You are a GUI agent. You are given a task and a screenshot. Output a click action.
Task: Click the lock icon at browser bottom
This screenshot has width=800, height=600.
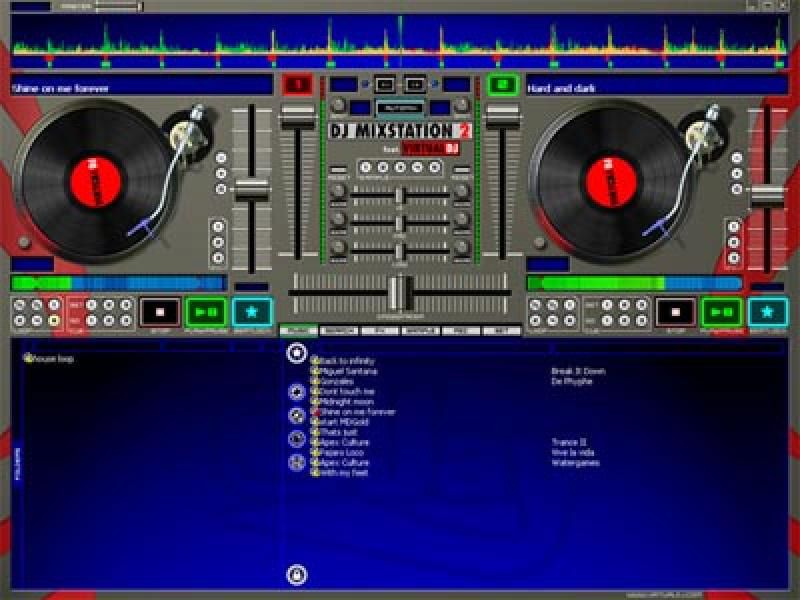(296, 574)
